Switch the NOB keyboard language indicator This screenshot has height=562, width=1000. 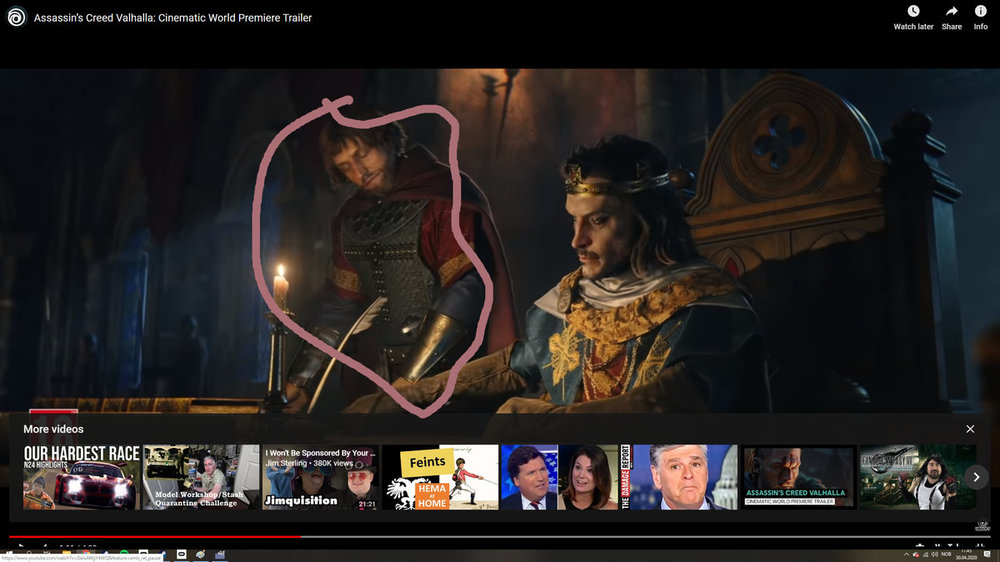(x=946, y=555)
